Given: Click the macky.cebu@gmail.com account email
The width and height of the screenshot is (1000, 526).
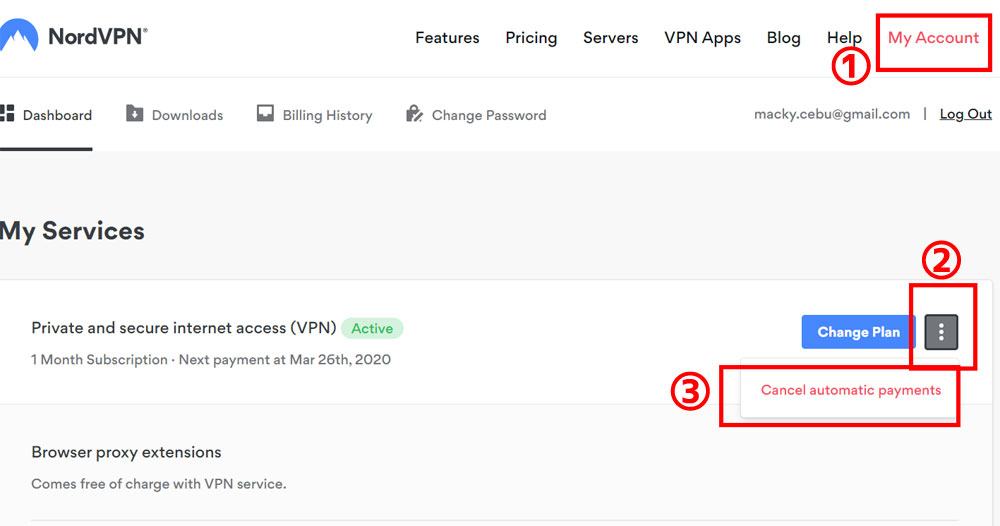Looking at the screenshot, I should 832,114.
